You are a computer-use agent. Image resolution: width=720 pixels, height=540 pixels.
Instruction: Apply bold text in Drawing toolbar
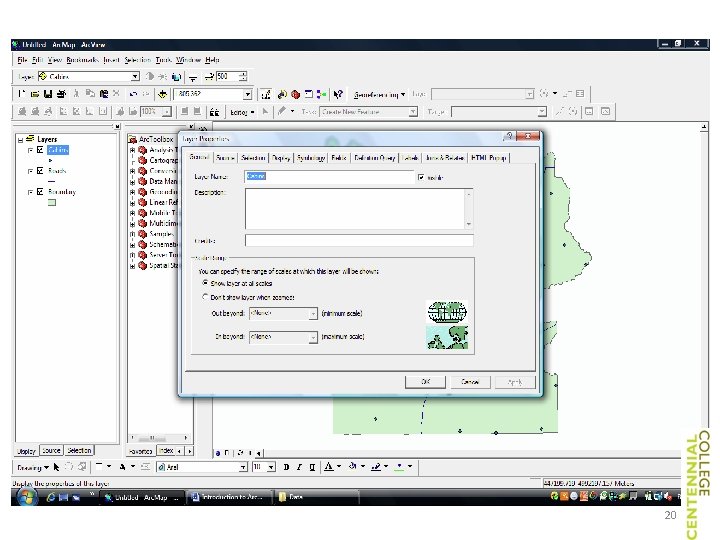286,467
